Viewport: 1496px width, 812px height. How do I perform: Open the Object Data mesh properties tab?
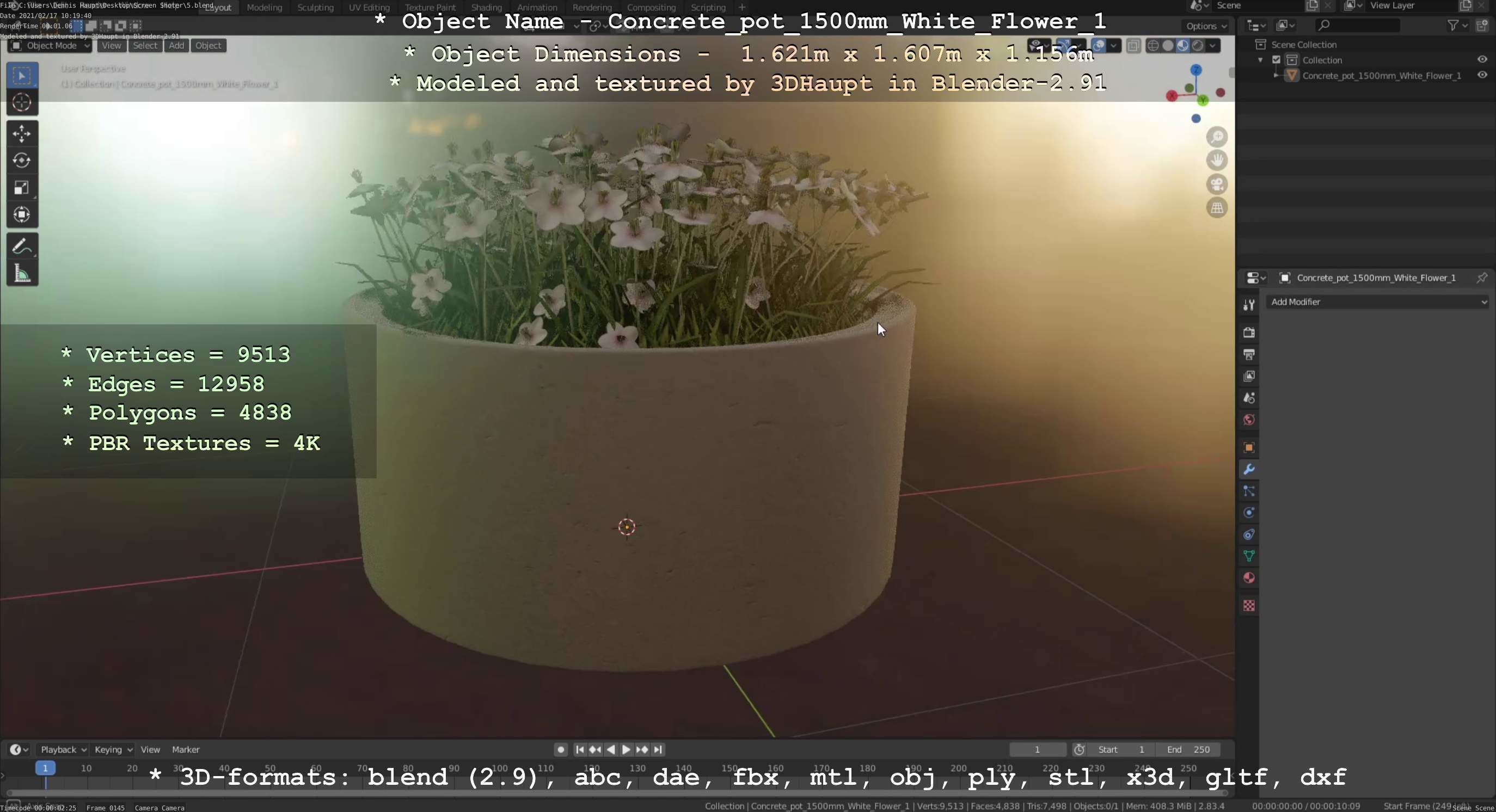(x=1249, y=556)
